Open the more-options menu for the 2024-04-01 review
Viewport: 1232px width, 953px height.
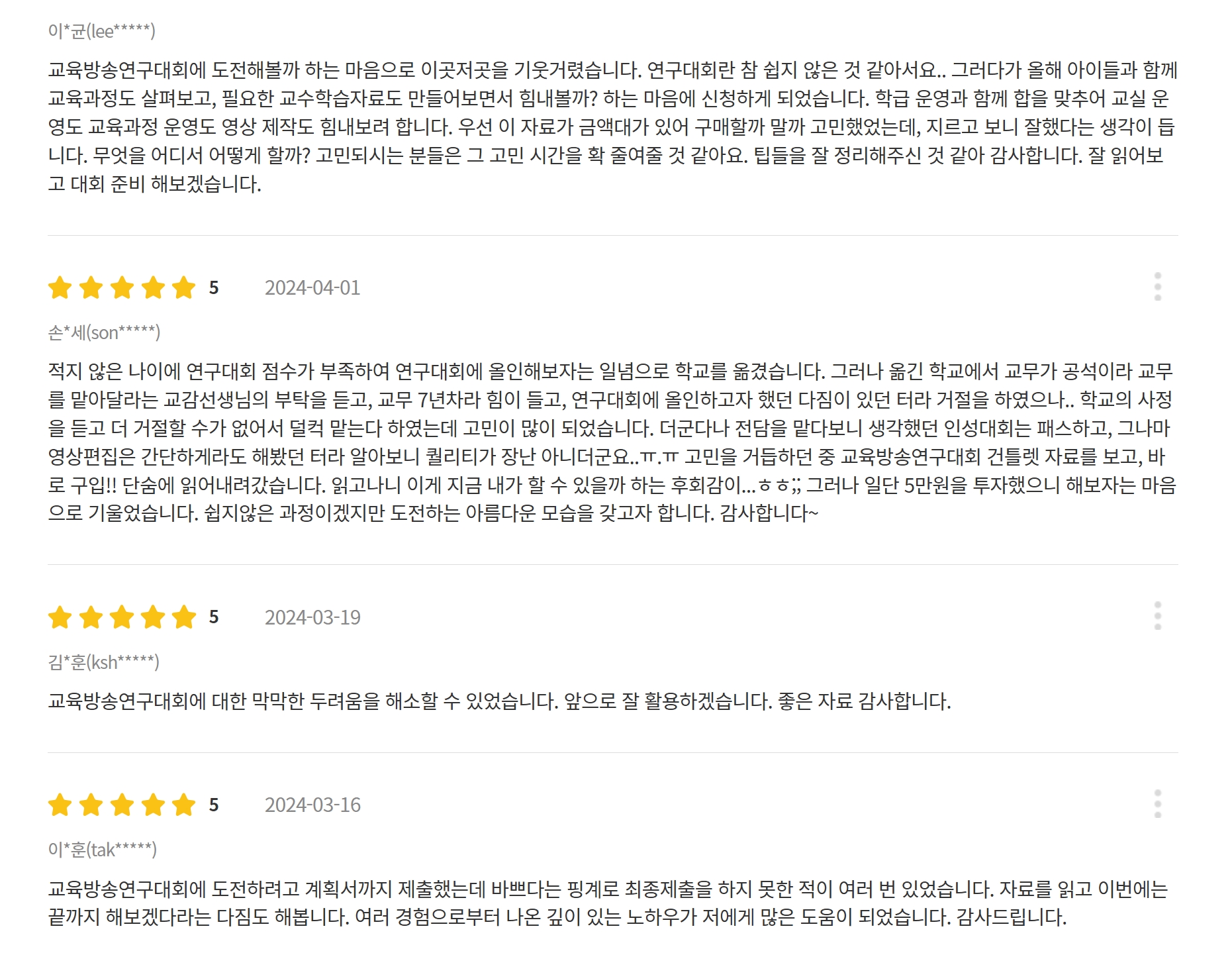point(1157,287)
